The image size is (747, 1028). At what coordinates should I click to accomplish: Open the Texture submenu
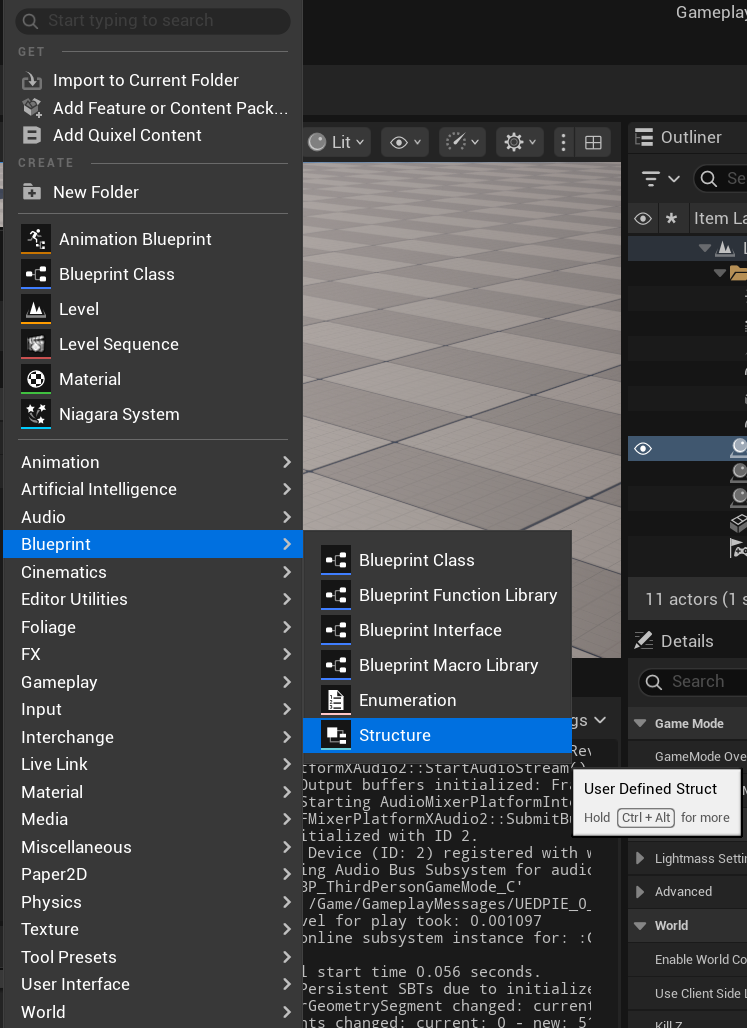[153, 929]
